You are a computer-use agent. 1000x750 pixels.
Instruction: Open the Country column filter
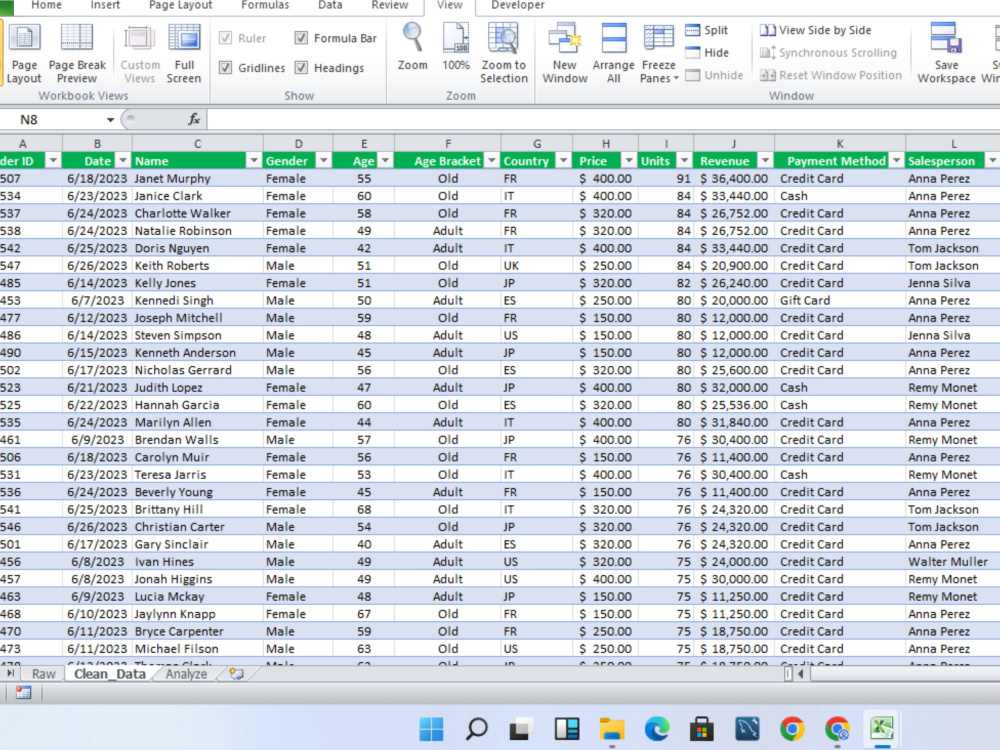tap(563, 161)
